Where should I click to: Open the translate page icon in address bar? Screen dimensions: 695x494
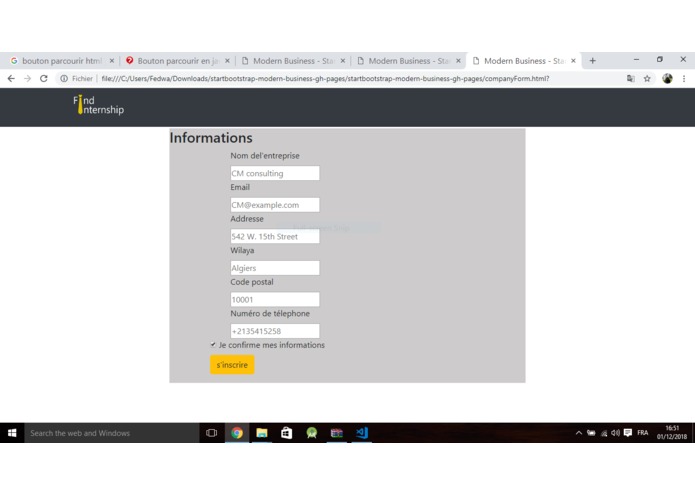[630, 78]
